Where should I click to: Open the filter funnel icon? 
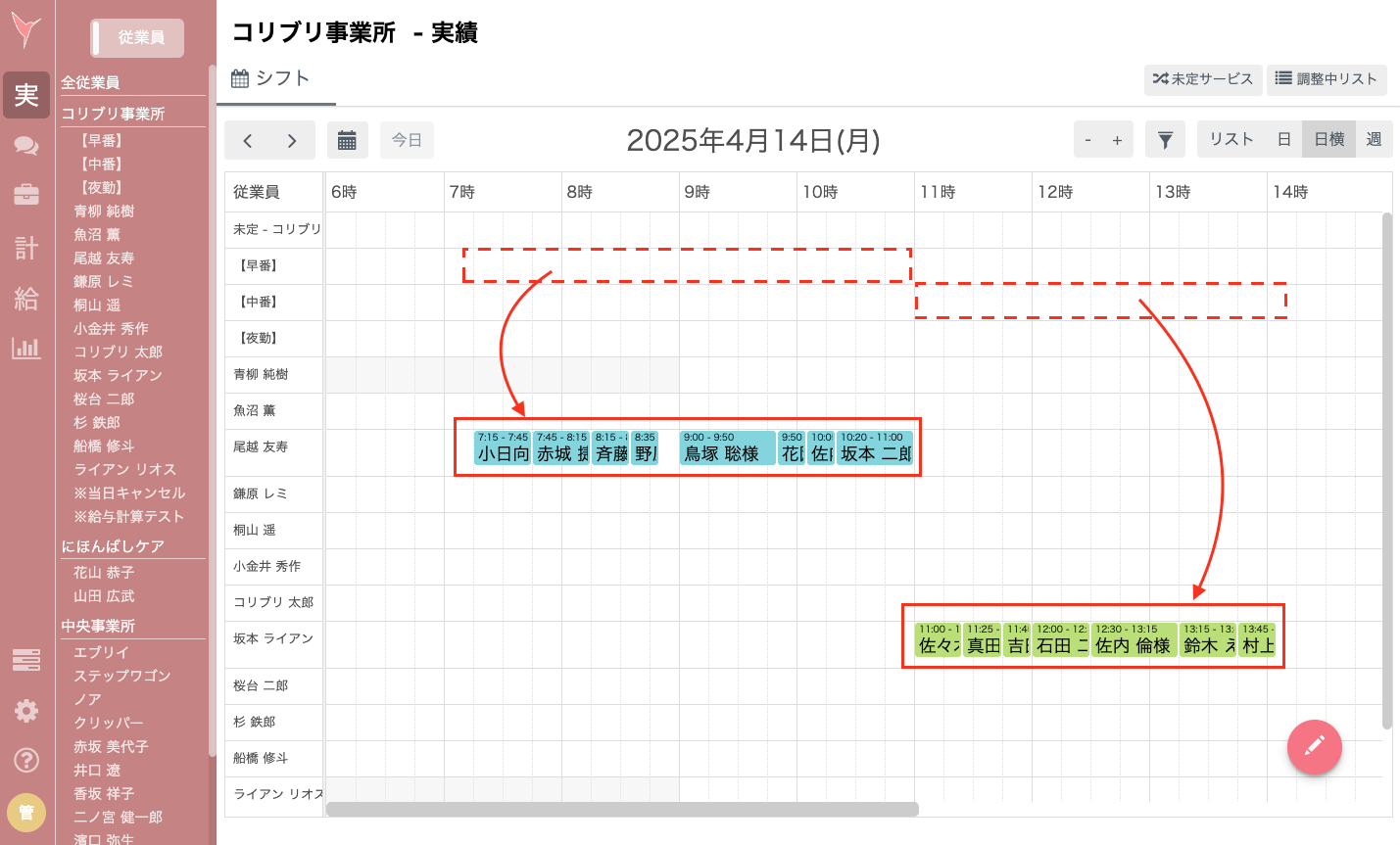click(x=1165, y=139)
